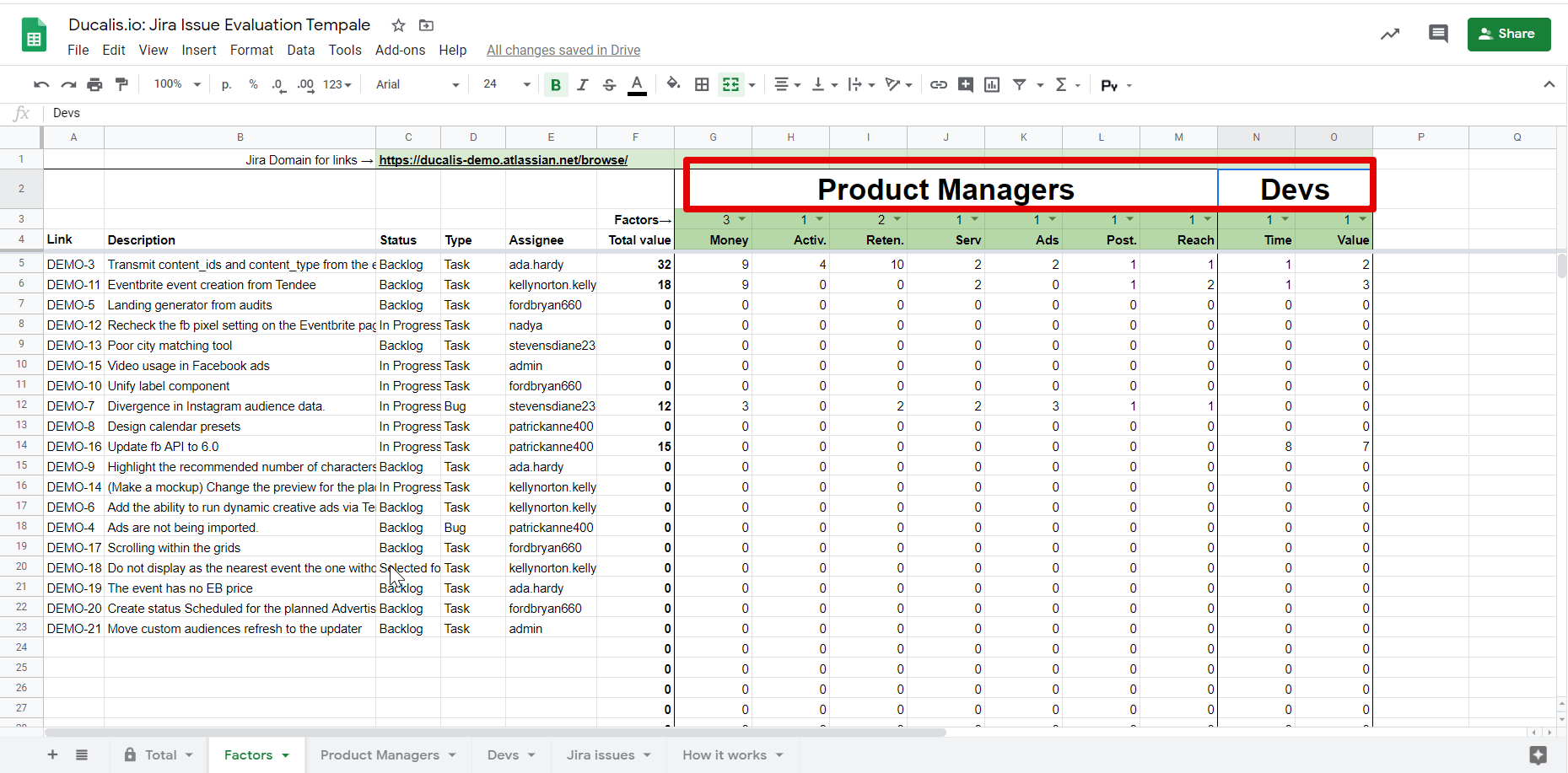This screenshot has width=1568, height=773.
Task: Click the insert chart icon
Action: tap(992, 84)
